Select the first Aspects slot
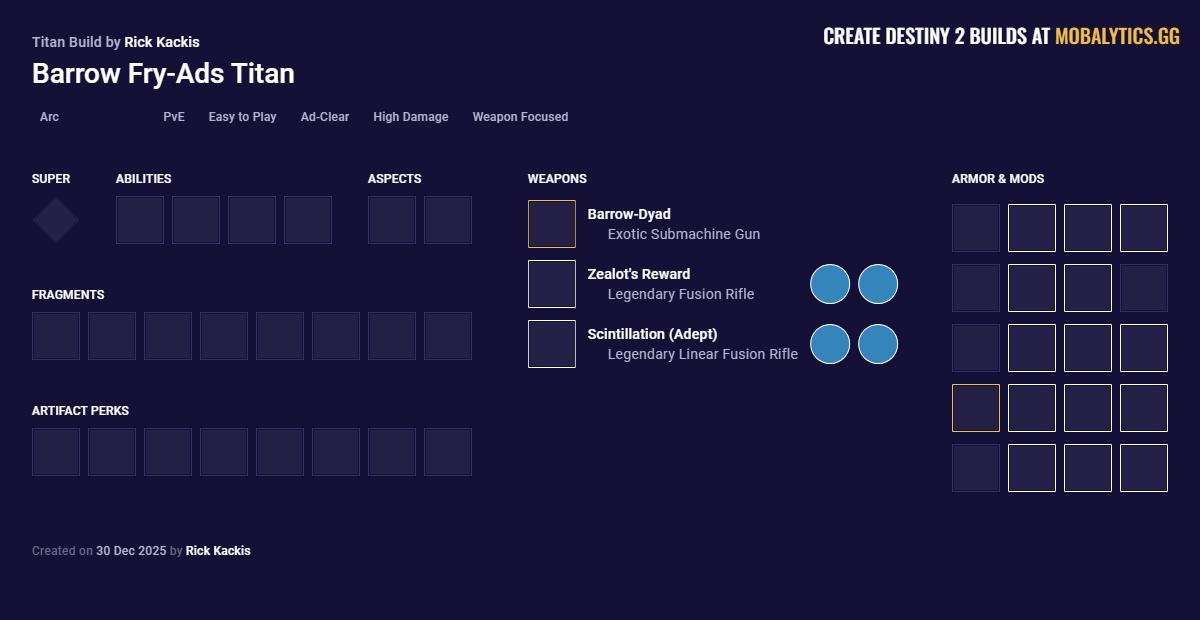Image resolution: width=1200 pixels, height=620 pixels. [392, 220]
